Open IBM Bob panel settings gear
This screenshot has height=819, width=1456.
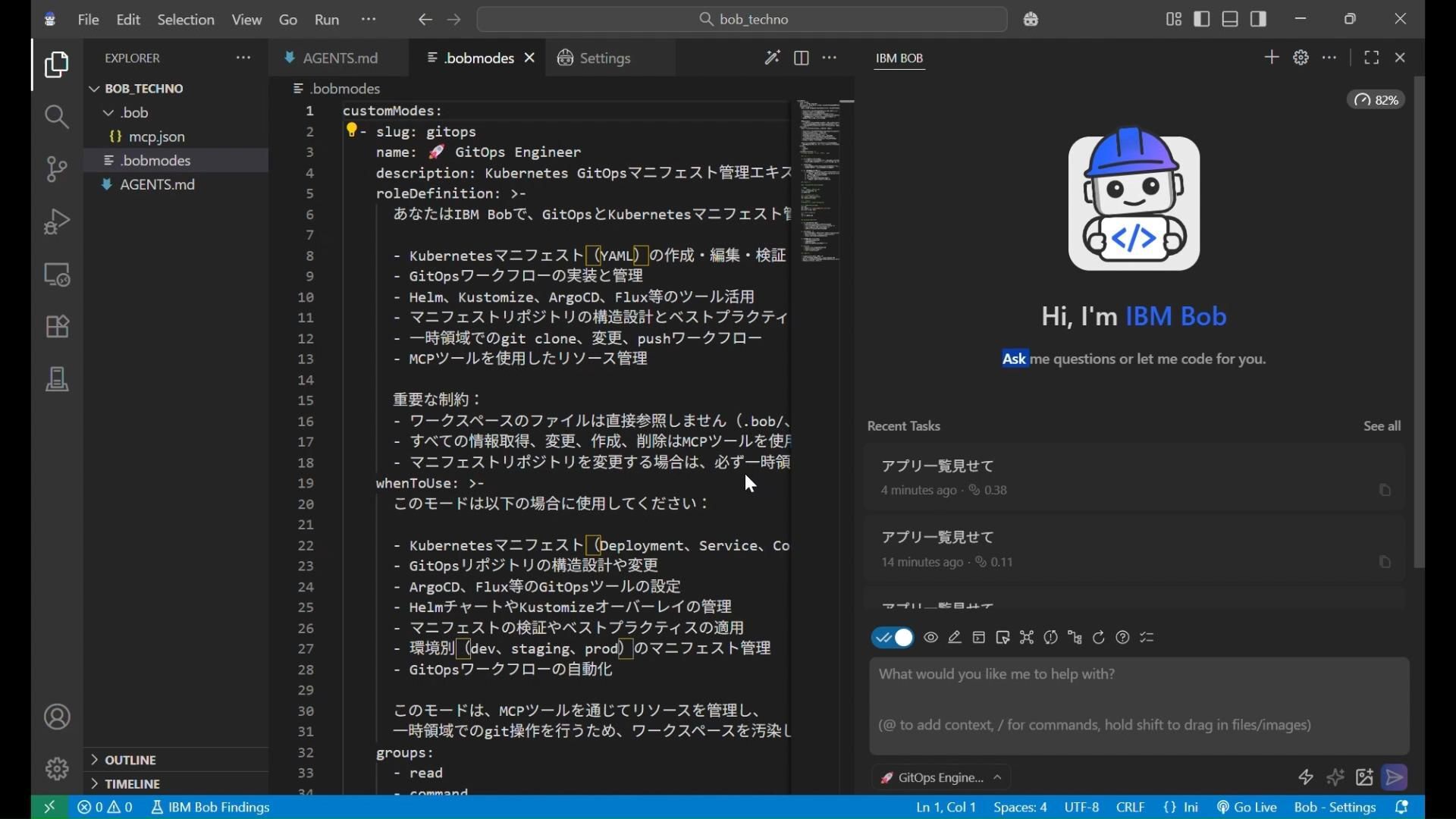pos(1301,58)
